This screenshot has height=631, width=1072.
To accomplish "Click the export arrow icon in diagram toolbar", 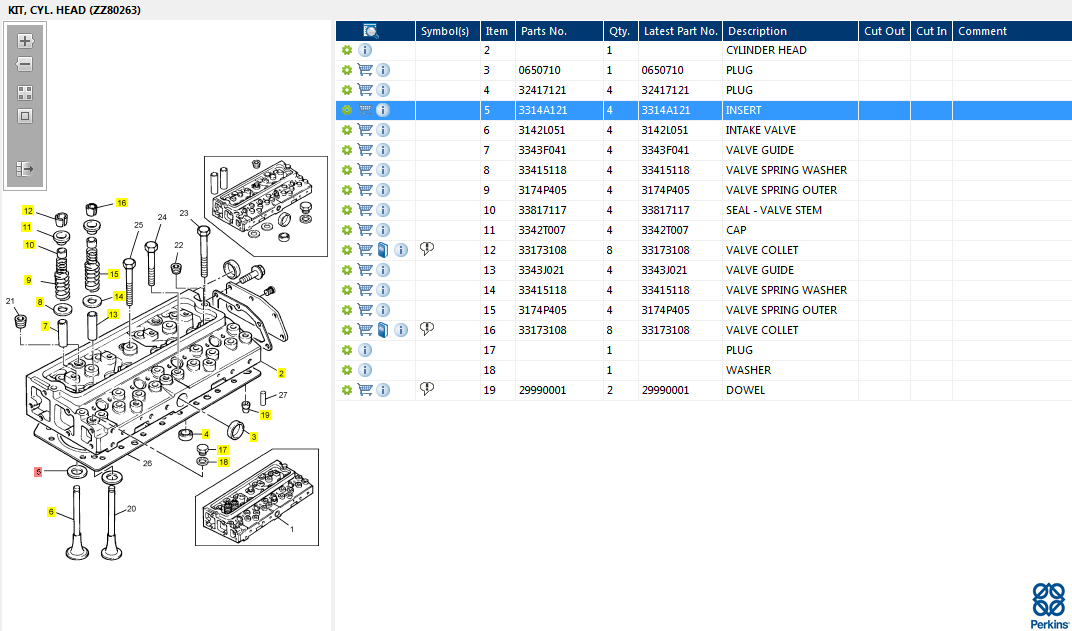I will click(25, 168).
